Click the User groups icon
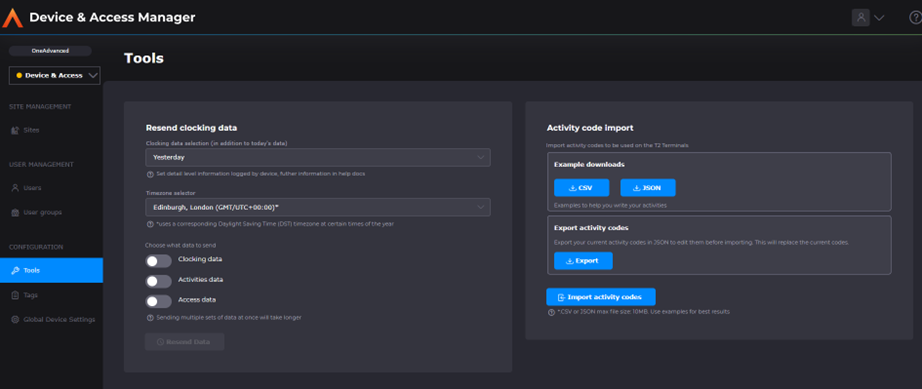 [x=15, y=212]
